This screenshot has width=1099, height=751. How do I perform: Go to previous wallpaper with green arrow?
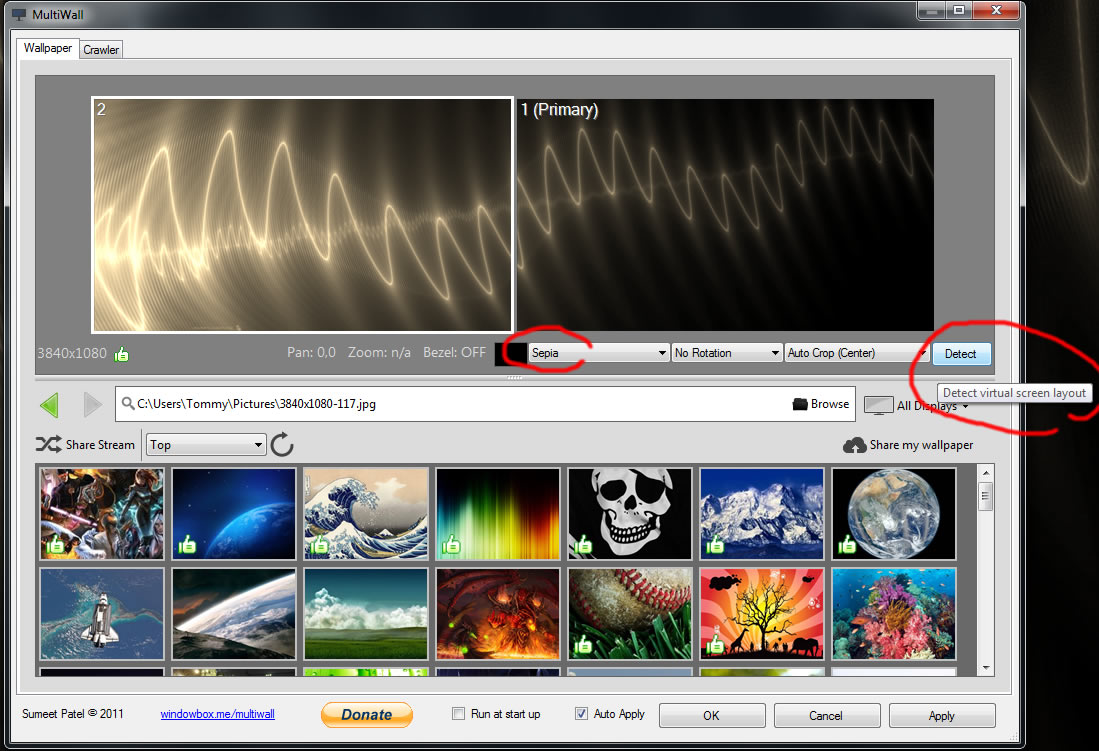(x=50, y=405)
